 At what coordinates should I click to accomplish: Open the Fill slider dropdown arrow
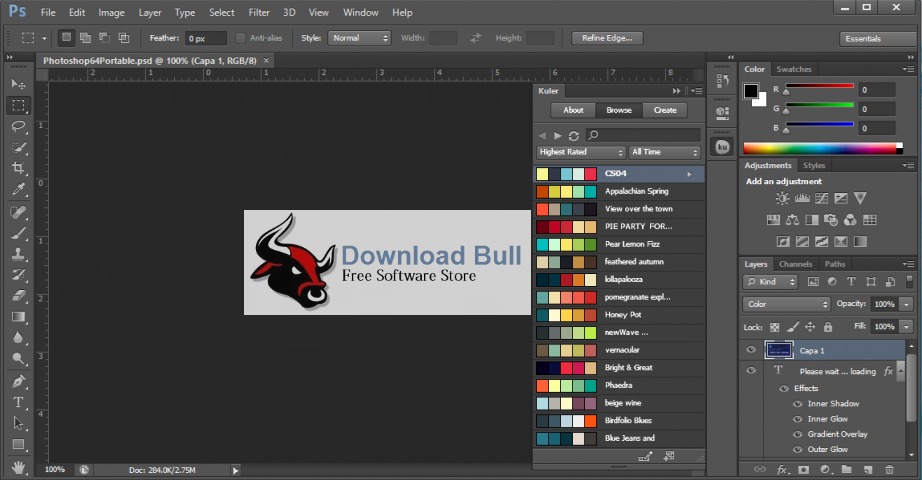click(906, 326)
